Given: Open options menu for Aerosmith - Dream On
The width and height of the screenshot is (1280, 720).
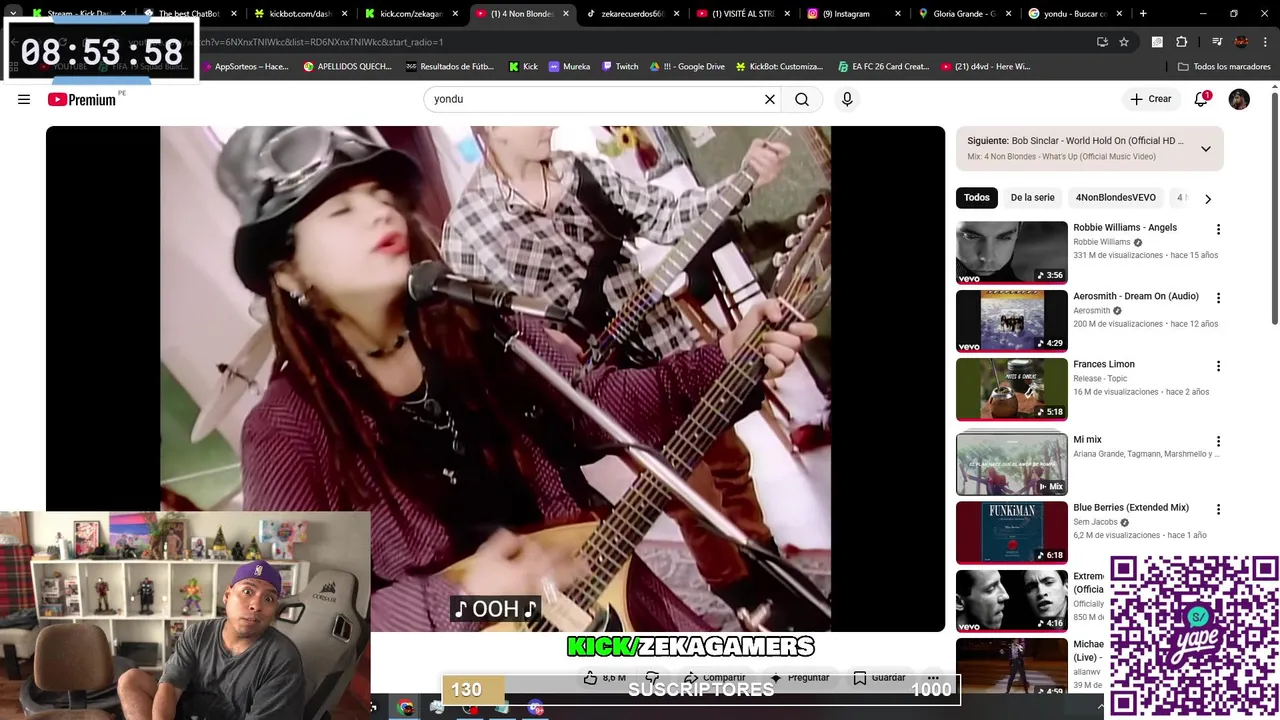Looking at the screenshot, I should (x=1218, y=298).
